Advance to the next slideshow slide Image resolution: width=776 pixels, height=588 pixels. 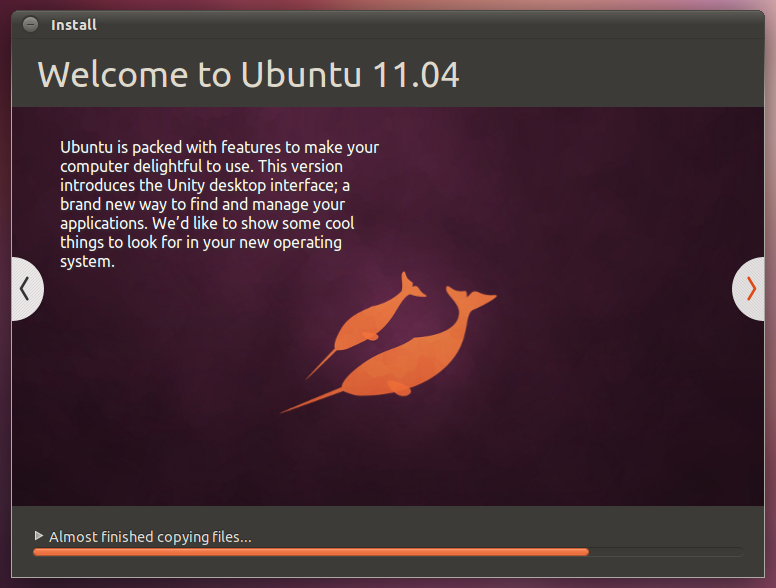(x=748, y=289)
